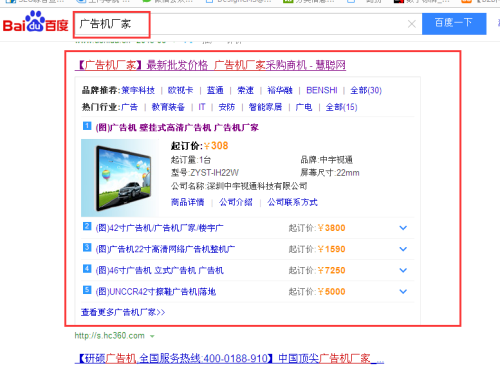Click the number 4 rank badge

(87, 269)
